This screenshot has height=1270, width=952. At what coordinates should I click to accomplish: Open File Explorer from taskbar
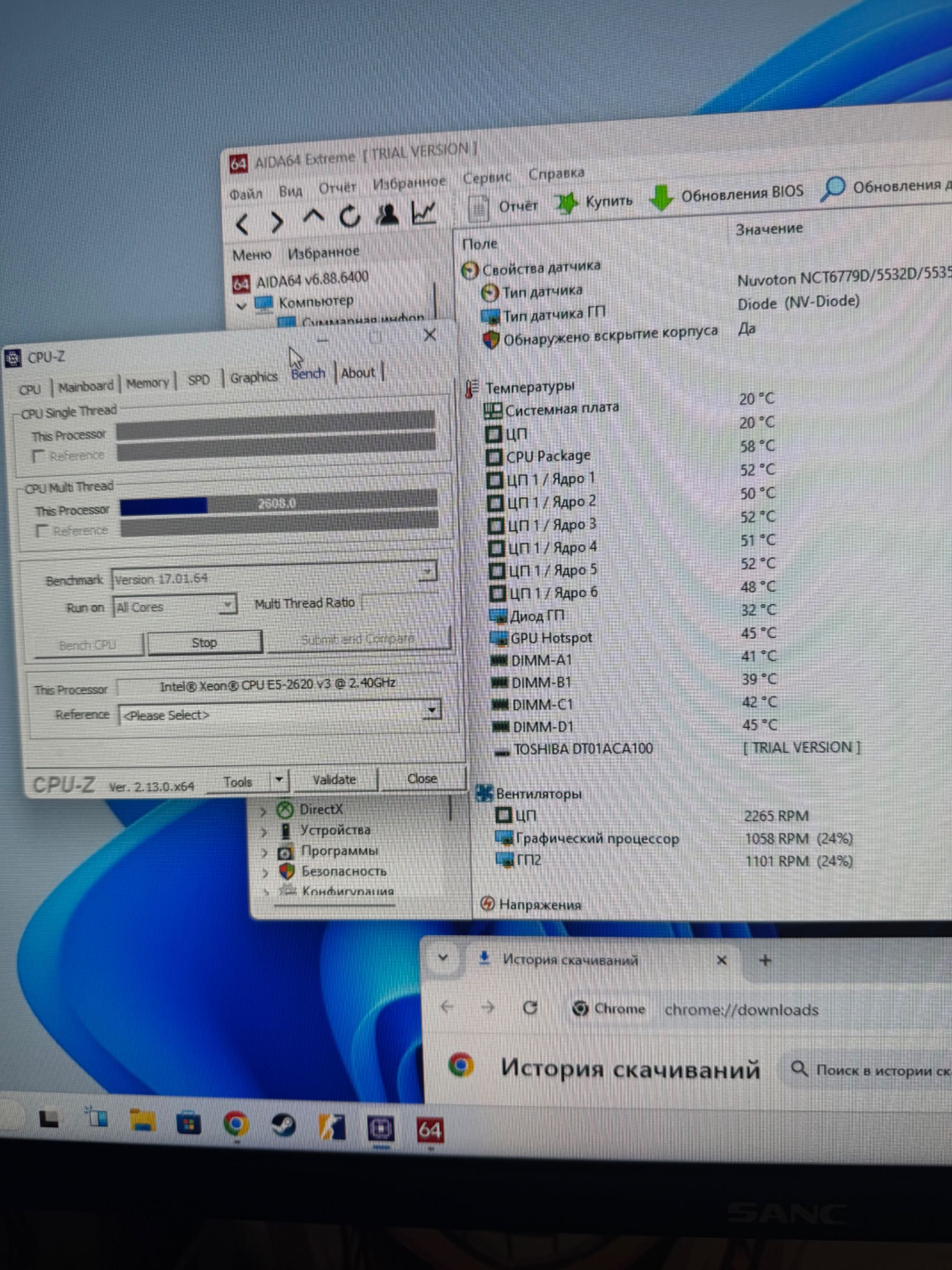(x=143, y=1120)
